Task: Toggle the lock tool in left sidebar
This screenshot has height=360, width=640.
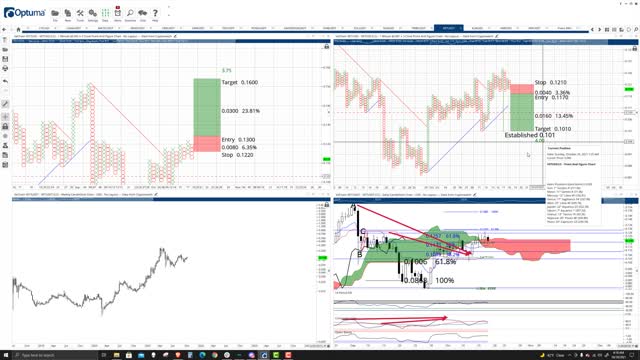Action: coord(5,127)
